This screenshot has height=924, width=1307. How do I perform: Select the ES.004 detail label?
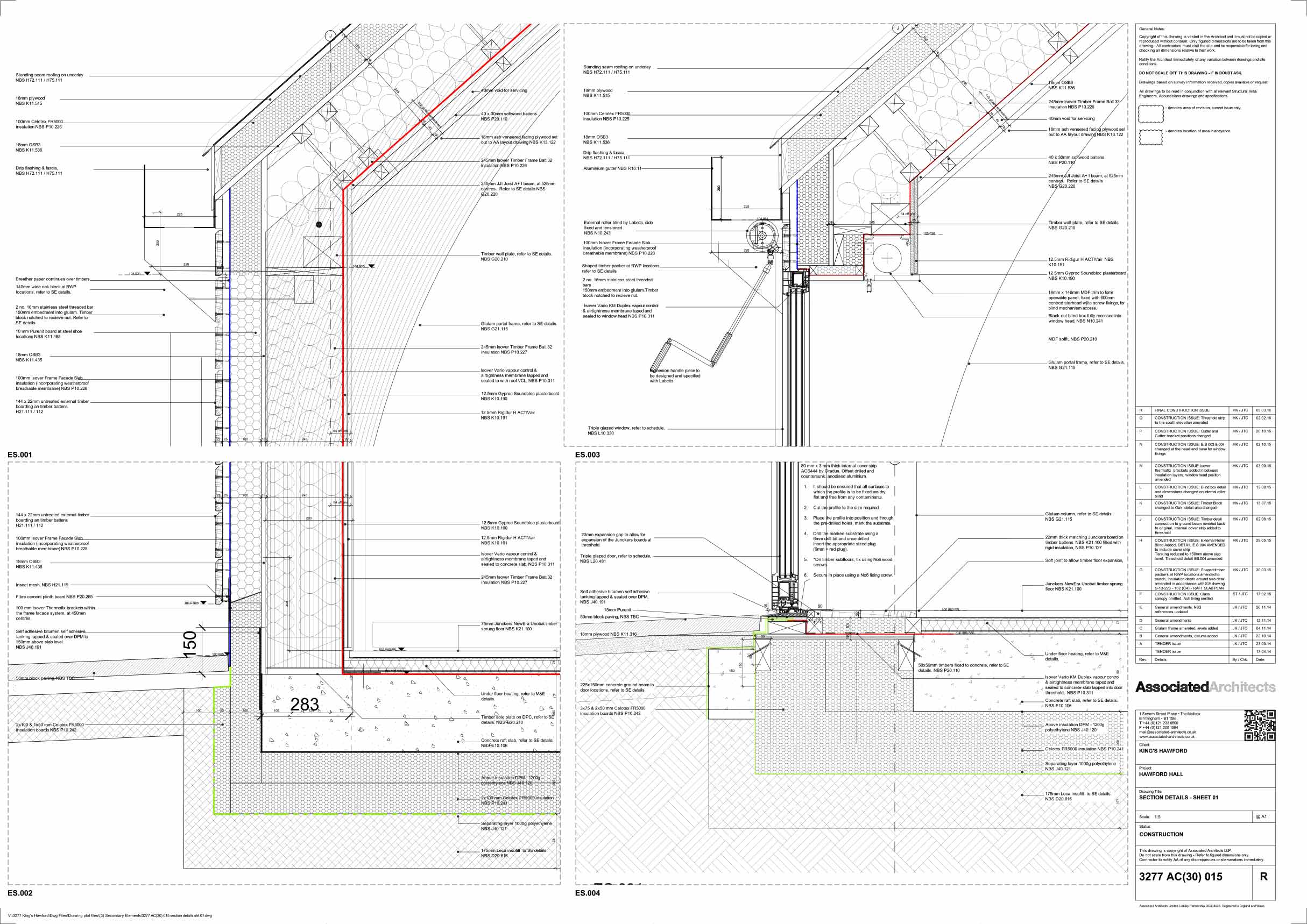point(588,893)
